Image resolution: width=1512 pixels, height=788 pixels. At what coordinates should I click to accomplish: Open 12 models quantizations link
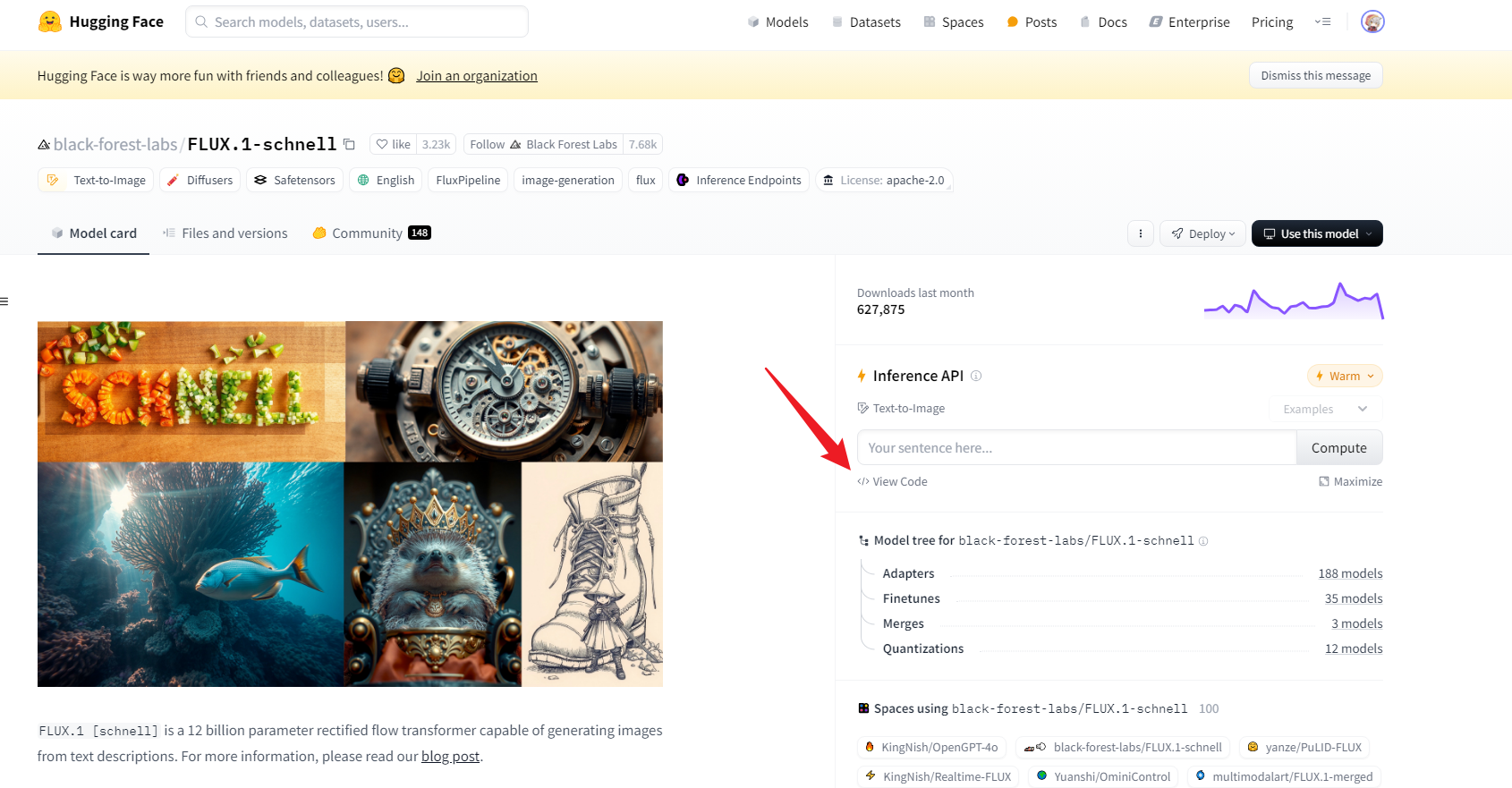tap(1354, 648)
